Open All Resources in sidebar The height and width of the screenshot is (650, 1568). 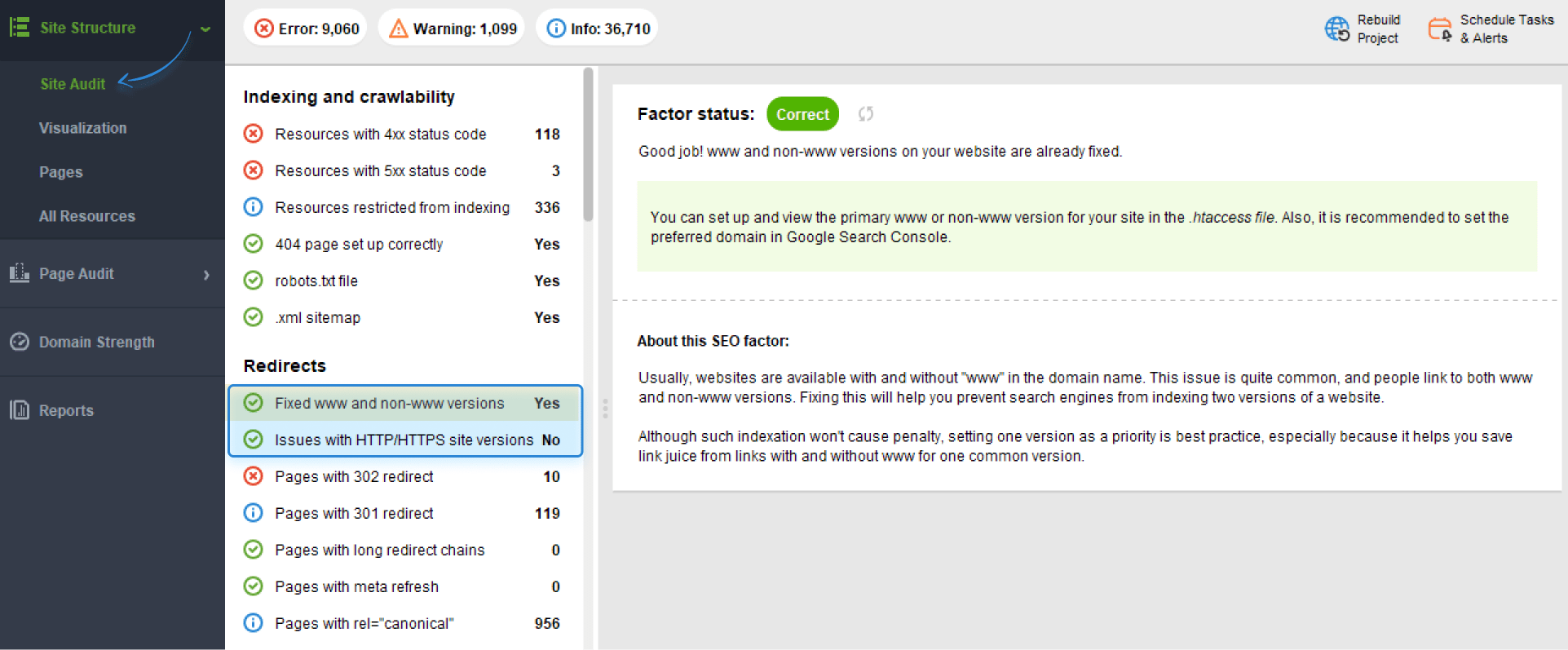(x=86, y=216)
